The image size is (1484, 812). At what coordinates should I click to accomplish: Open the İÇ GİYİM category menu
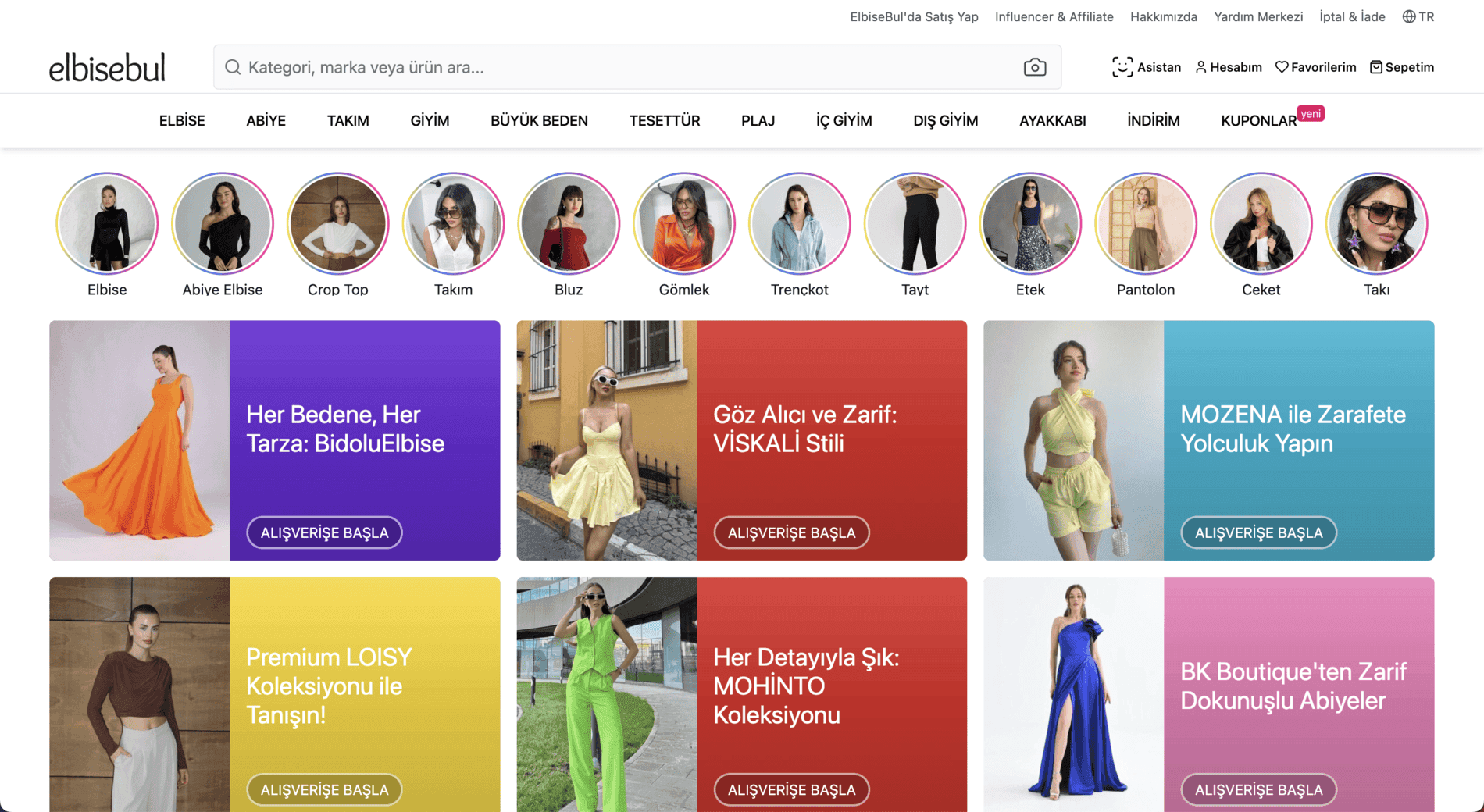(x=844, y=121)
